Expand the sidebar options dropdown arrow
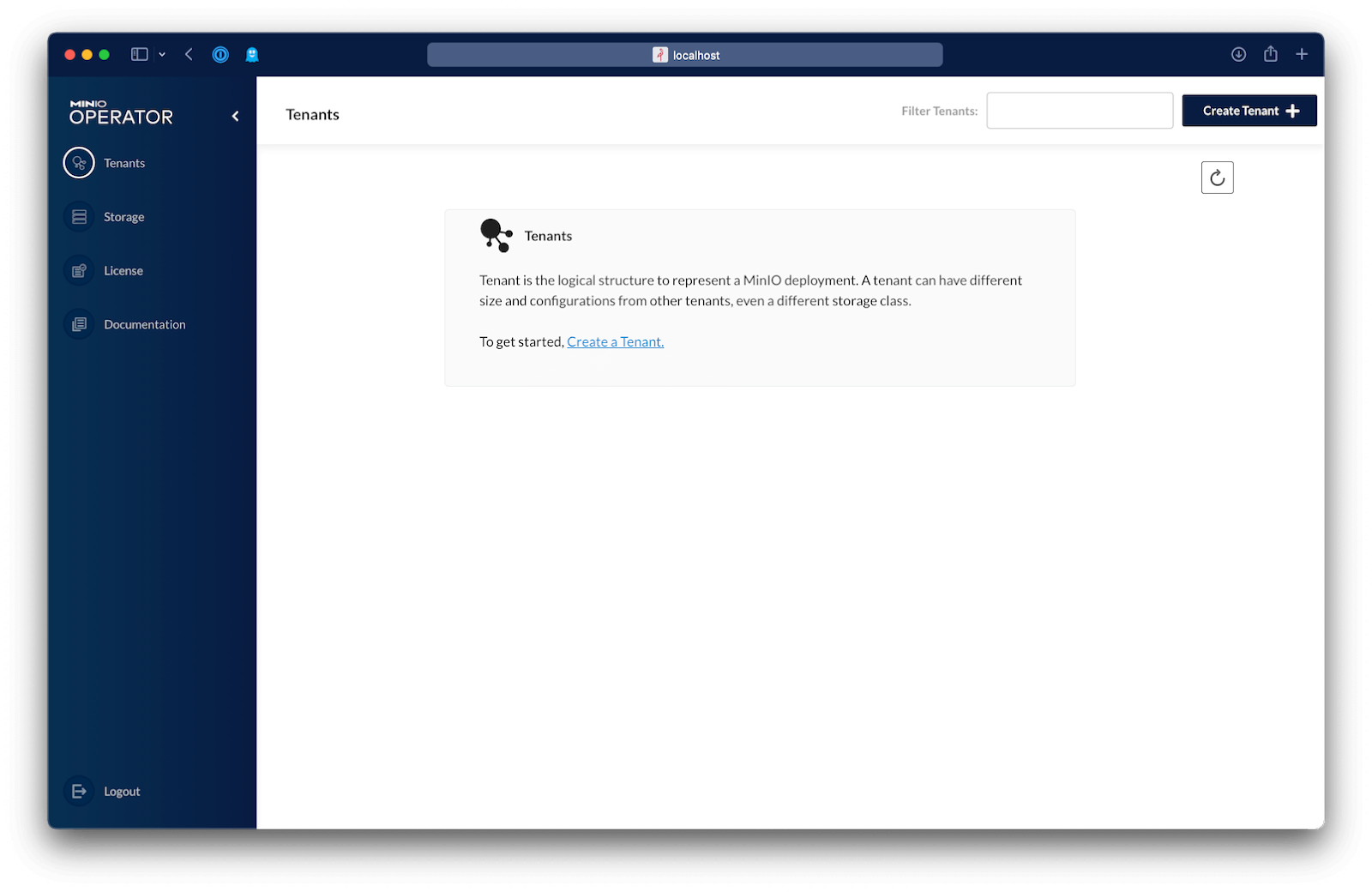The height and width of the screenshot is (892, 1372). (x=162, y=55)
